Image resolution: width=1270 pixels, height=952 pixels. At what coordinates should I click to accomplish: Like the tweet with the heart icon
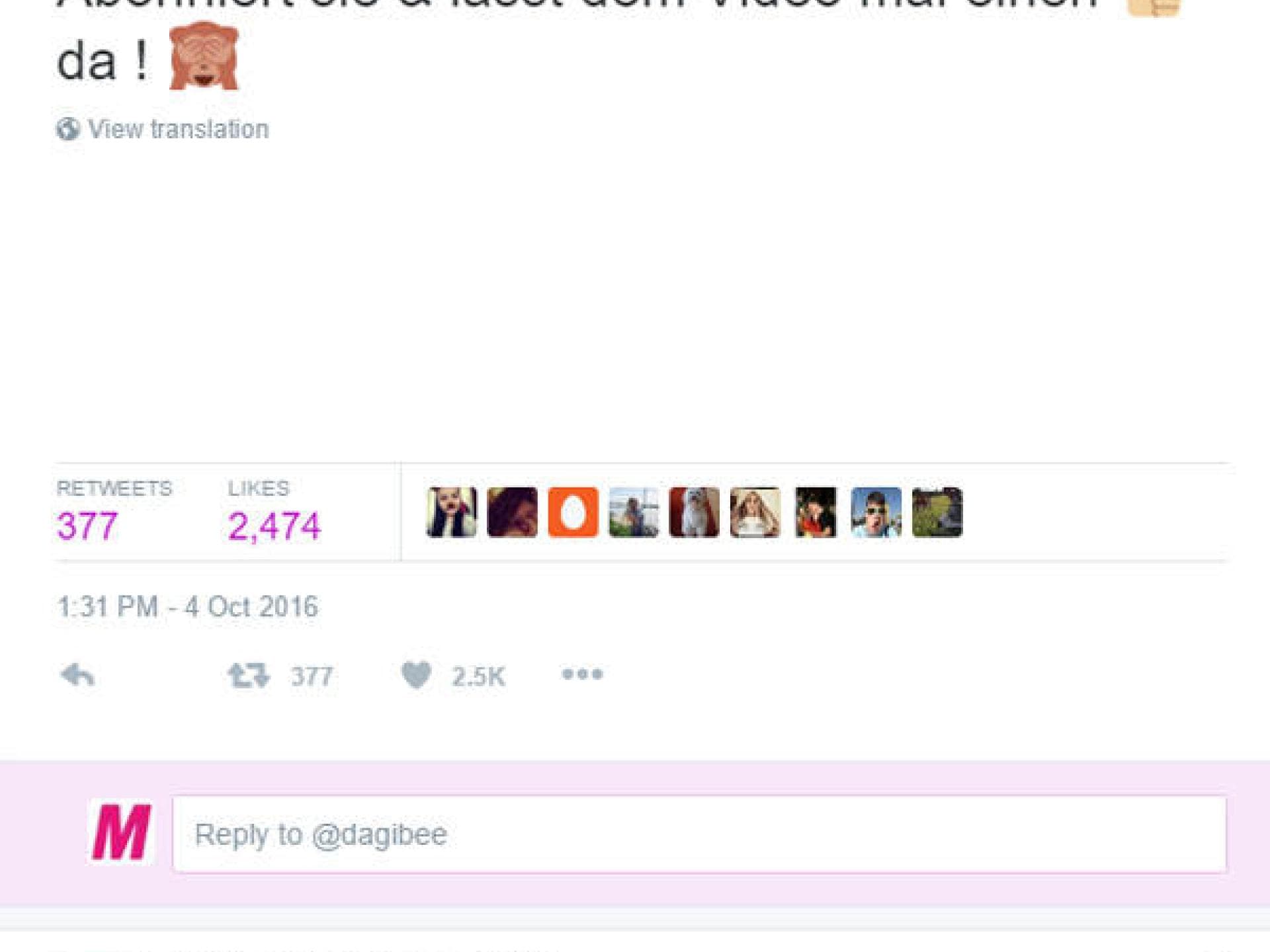pos(417,675)
